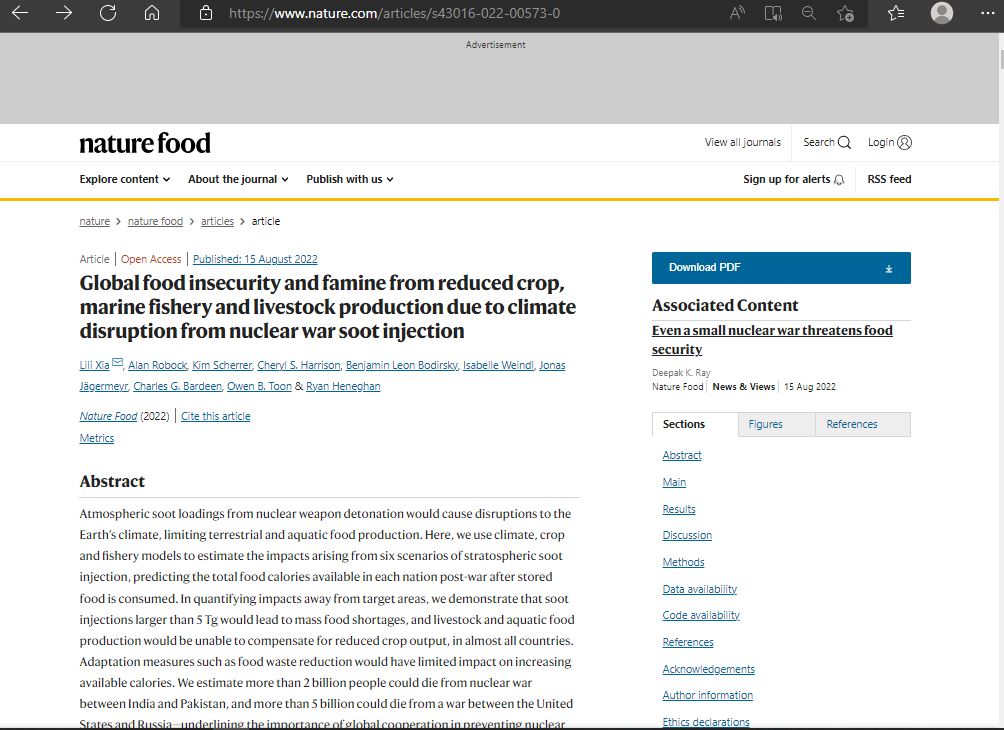The width and height of the screenshot is (1004, 730).
Task: Jump to Methods section link
Action: [683, 562]
